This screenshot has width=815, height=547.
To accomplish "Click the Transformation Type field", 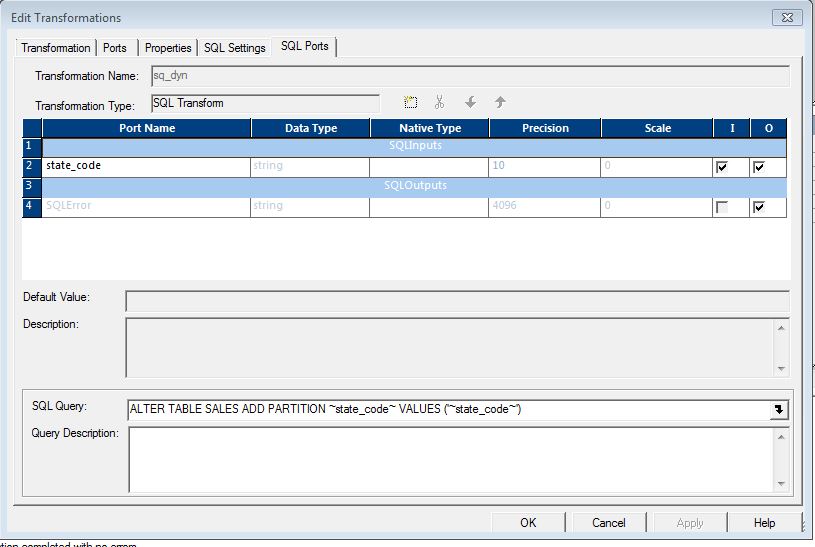I will tap(265, 103).
